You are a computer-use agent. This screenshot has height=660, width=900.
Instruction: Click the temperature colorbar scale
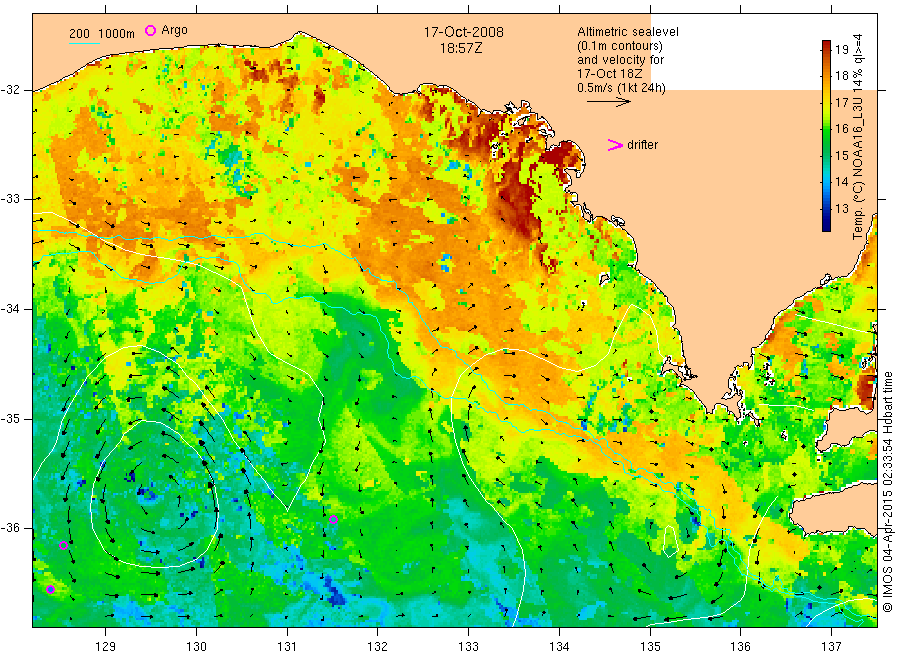827,136
